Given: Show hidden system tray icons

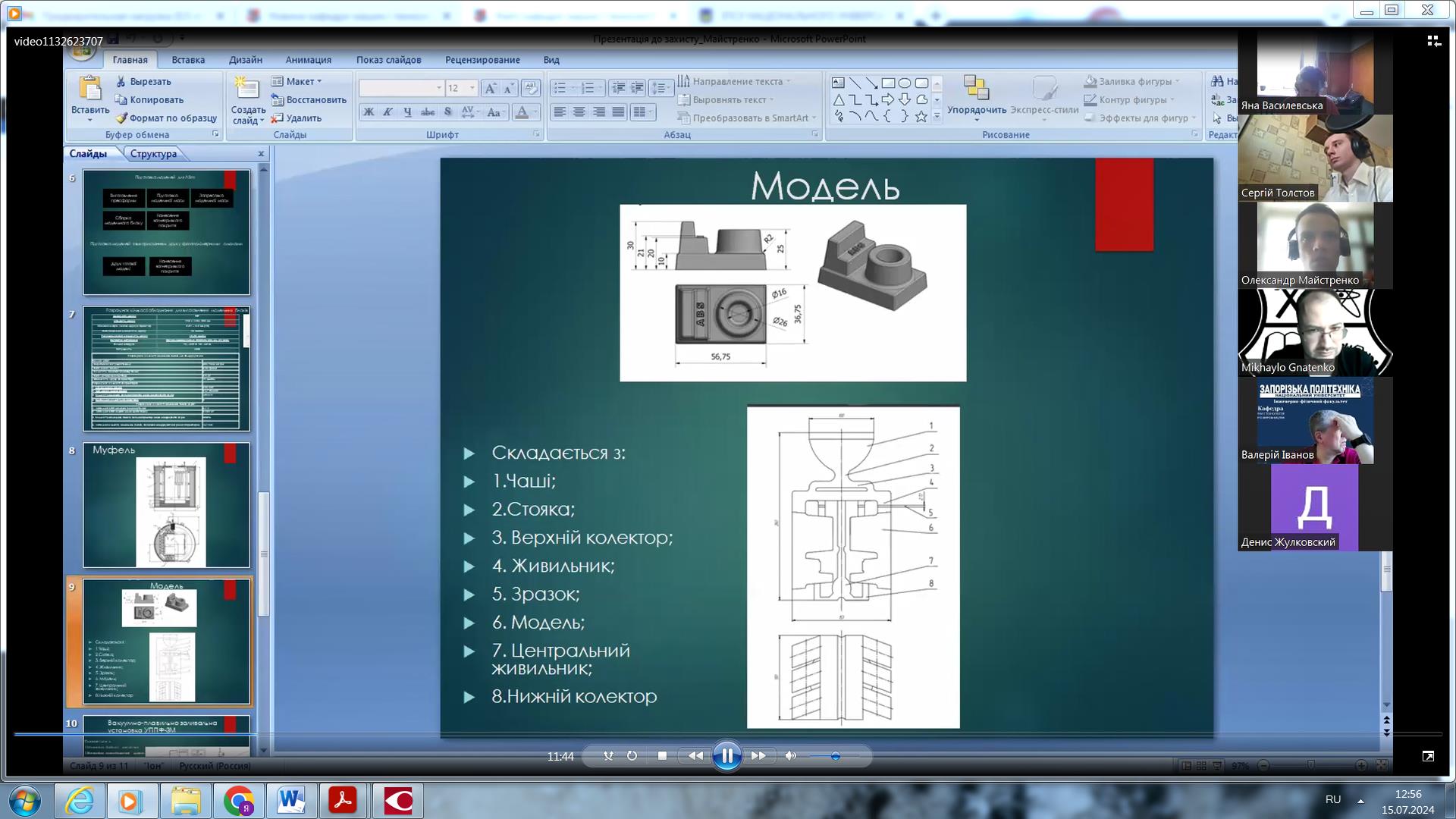Looking at the screenshot, I should (1360, 800).
